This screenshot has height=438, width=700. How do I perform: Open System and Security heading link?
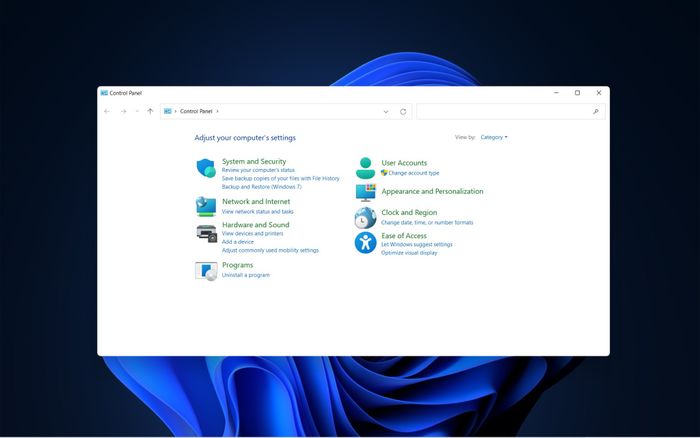pos(254,161)
